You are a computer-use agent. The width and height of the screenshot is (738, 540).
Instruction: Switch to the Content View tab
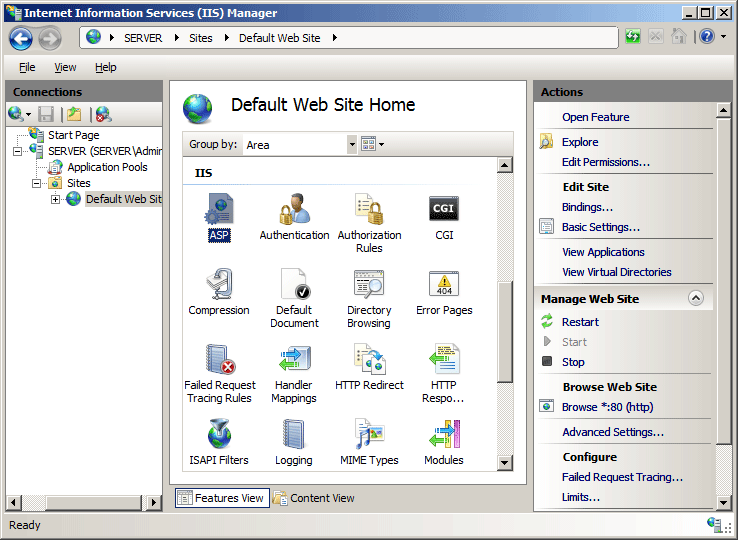point(314,498)
